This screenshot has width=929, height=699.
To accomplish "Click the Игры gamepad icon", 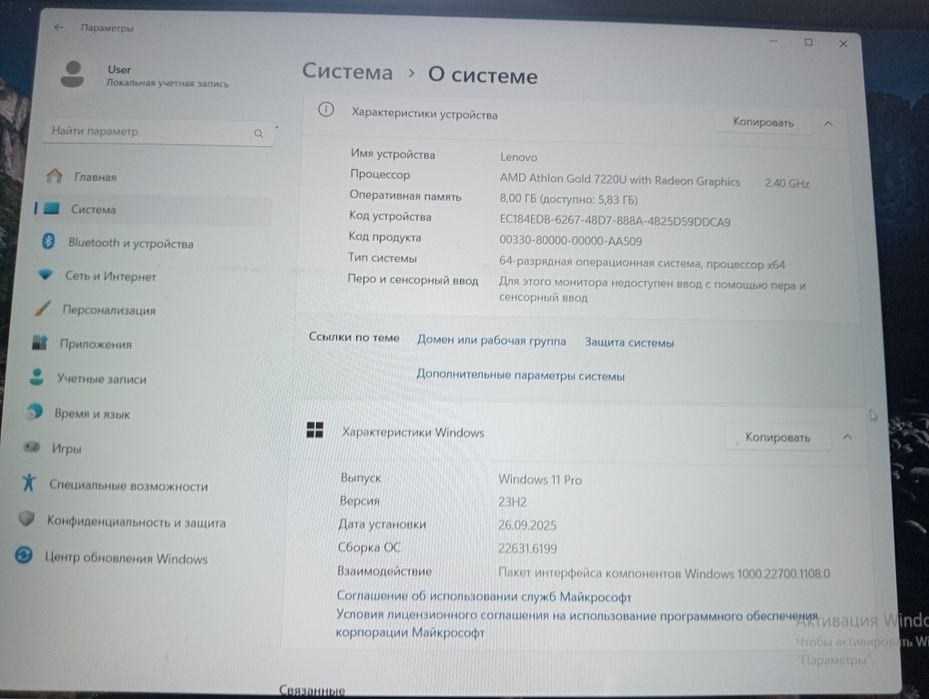I will point(31,447).
